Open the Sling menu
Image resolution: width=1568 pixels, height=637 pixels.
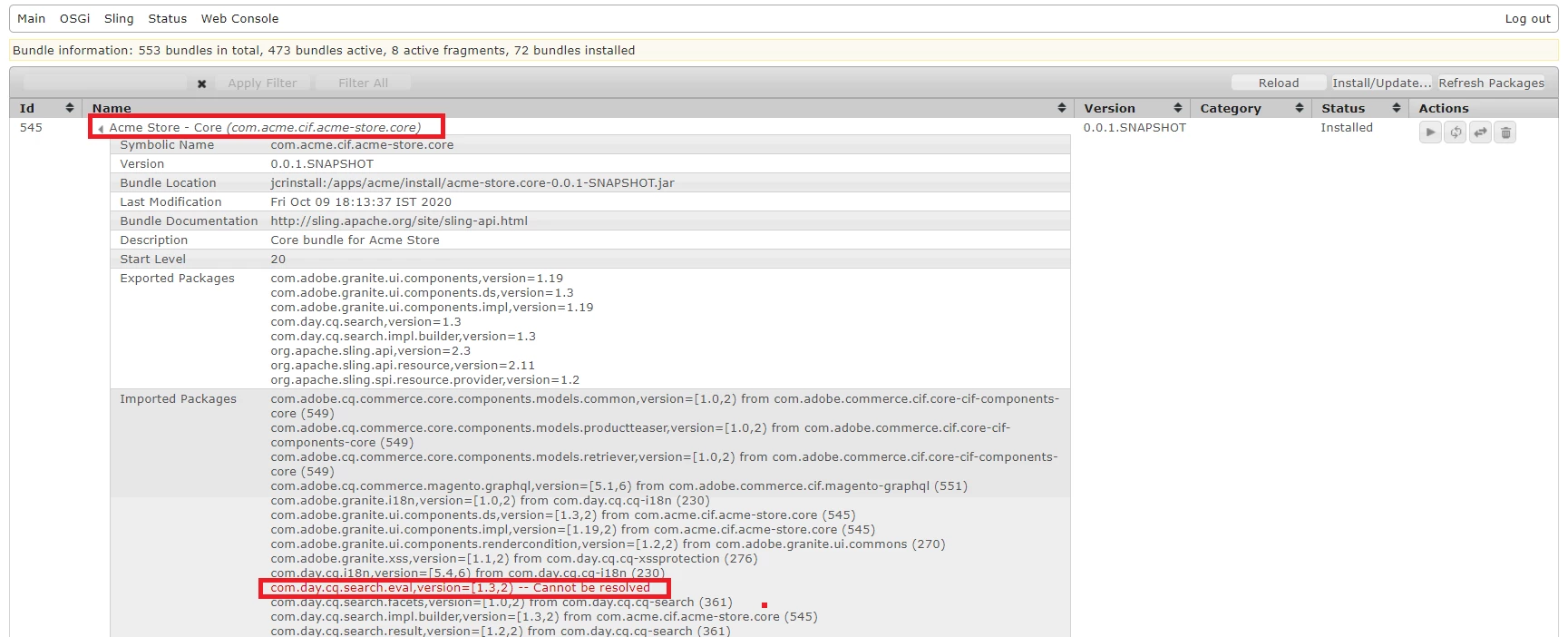[x=119, y=18]
